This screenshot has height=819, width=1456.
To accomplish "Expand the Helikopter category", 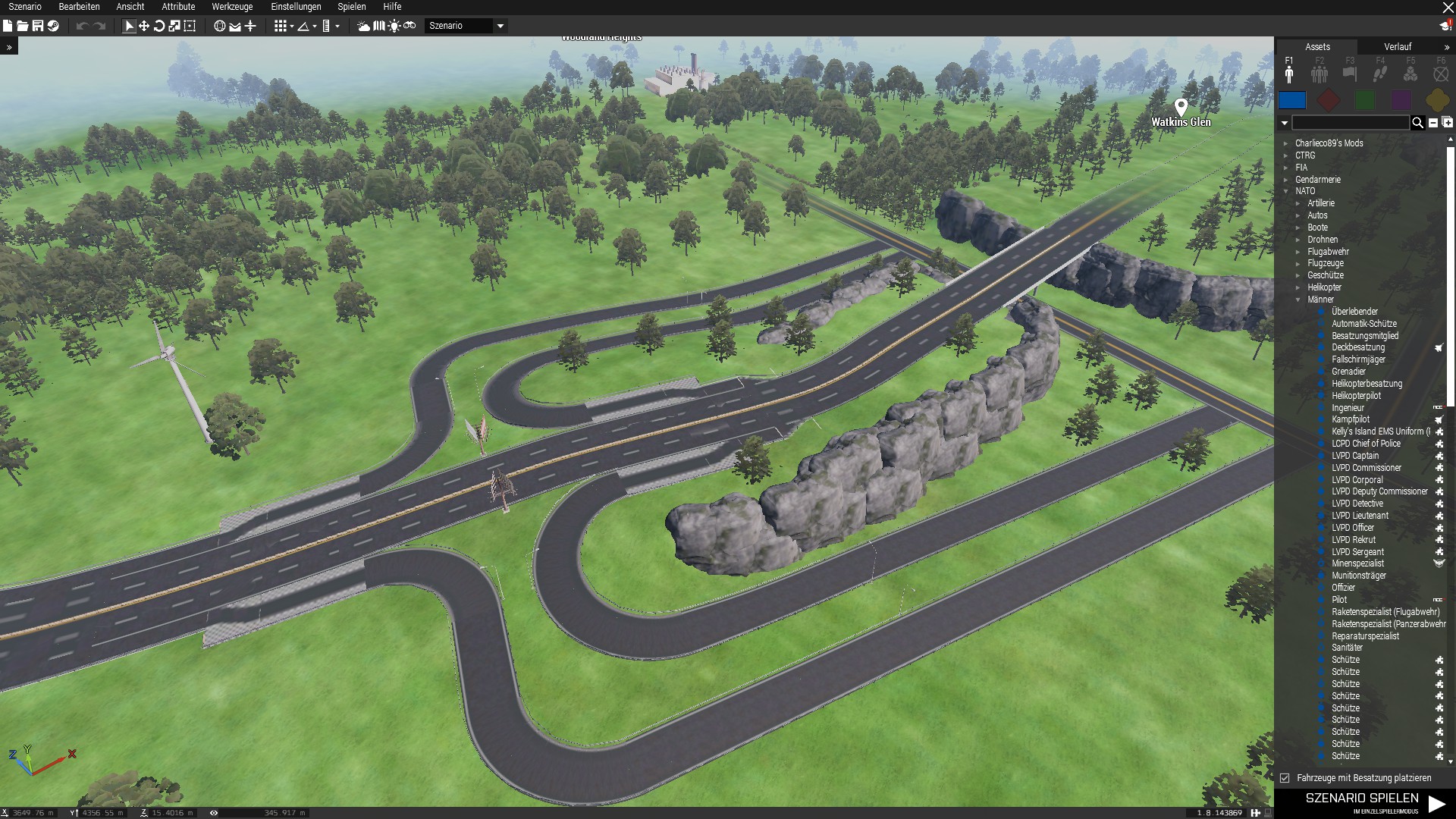I will tap(1298, 287).
